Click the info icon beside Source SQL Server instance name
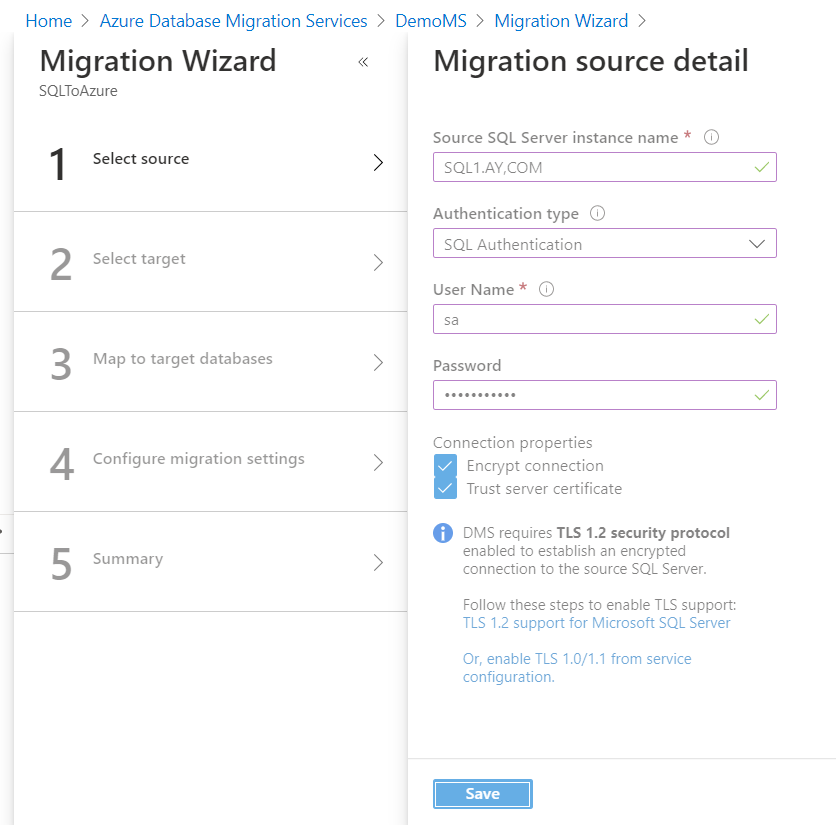This screenshot has height=825, width=836. [x=711, y=137]
